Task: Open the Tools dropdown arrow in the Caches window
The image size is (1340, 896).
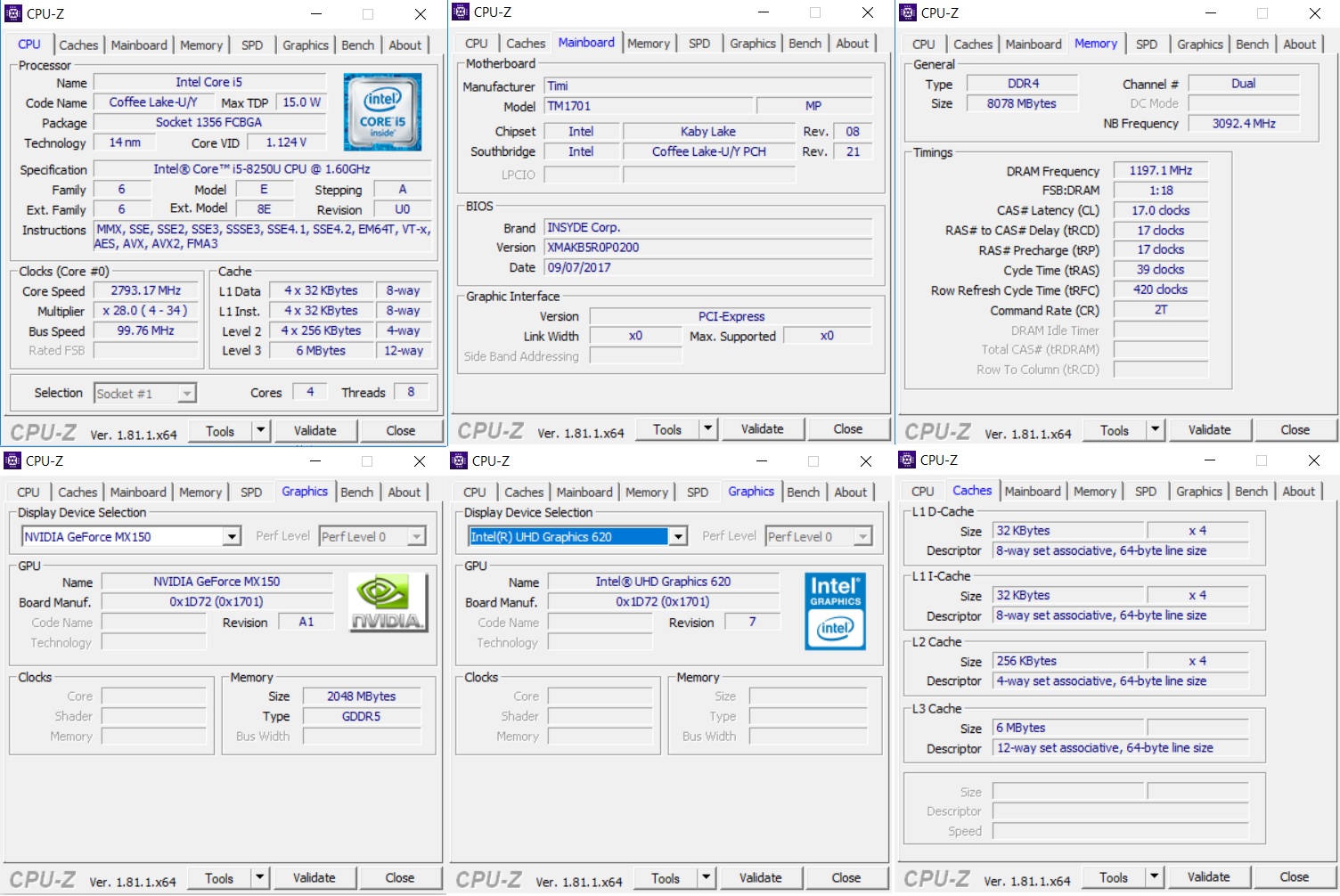Action: (x=1154, y=877)
